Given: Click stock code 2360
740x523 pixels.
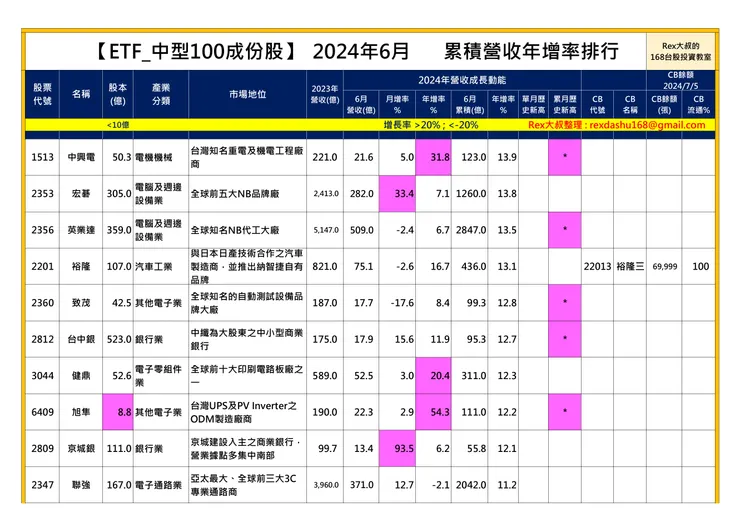Looking at the screenshot, I should point(42,303).
